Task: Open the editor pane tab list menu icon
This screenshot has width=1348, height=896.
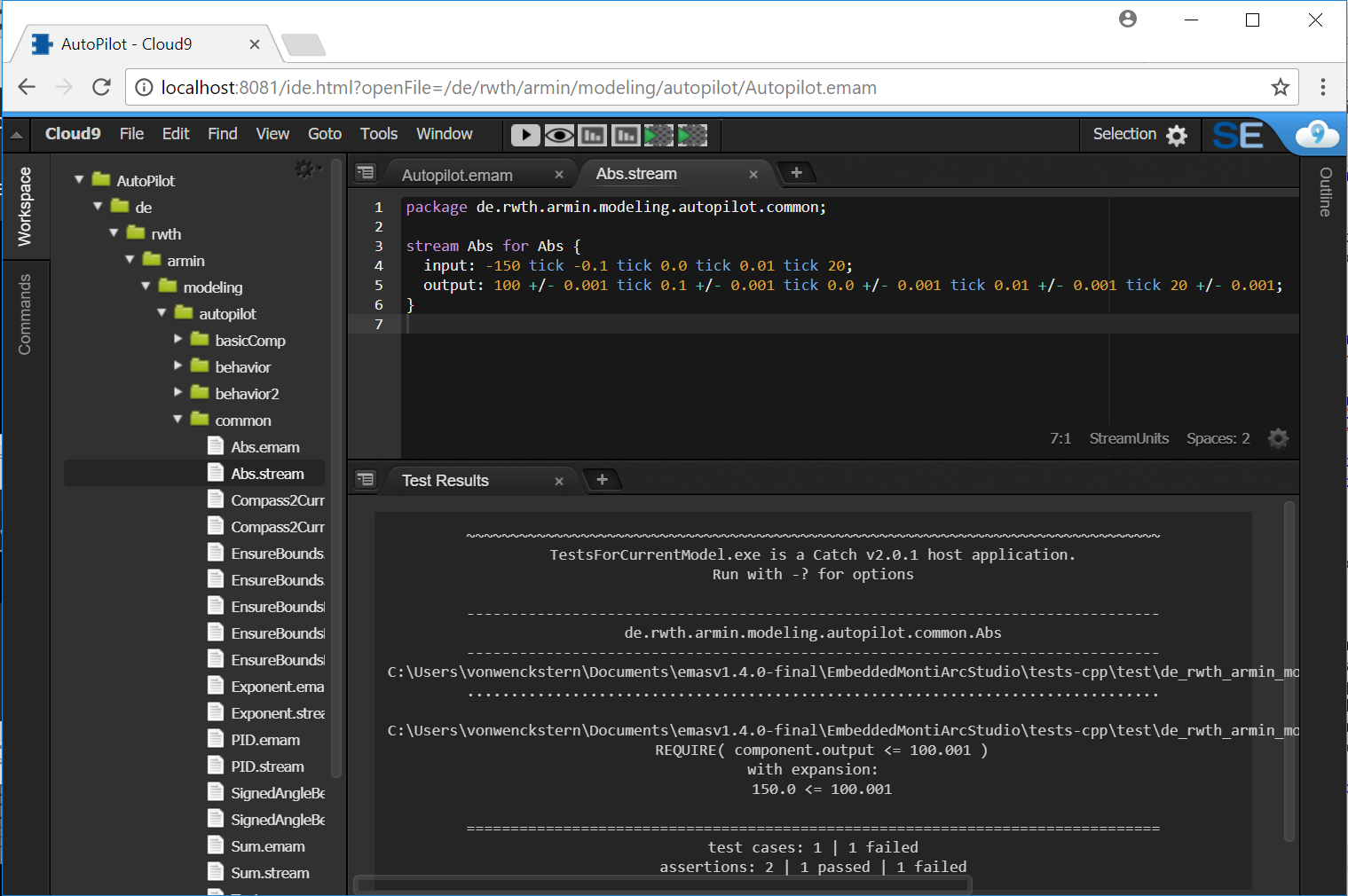Action: click(366, 173)
